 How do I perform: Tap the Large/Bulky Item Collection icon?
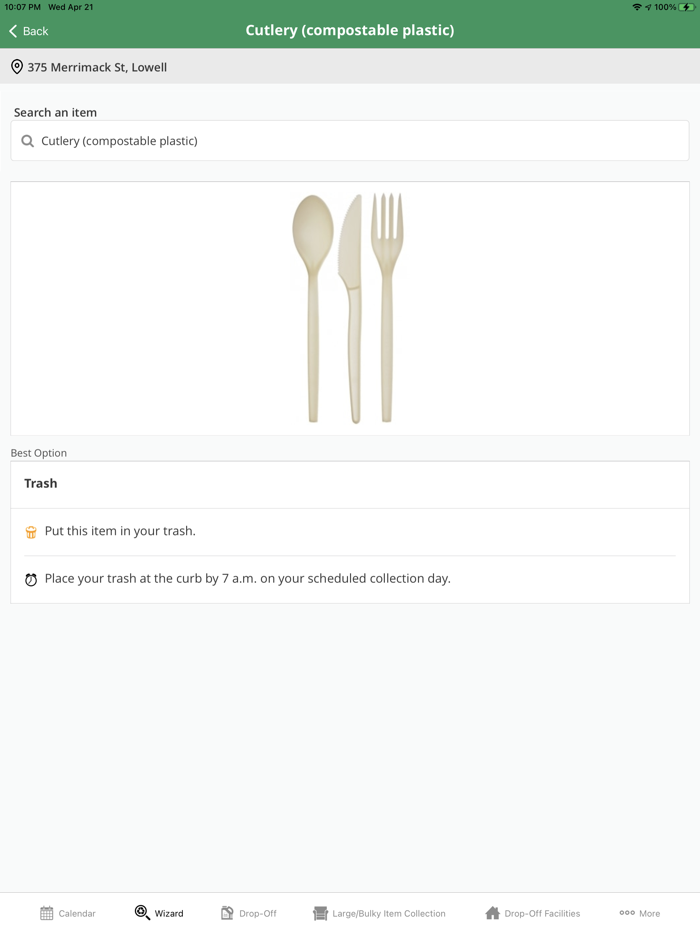[x=320, y=913]
